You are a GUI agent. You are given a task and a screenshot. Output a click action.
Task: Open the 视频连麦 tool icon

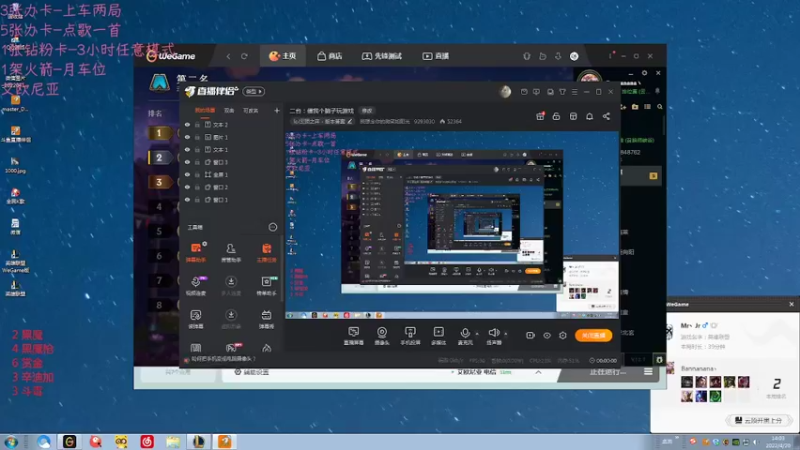[x=196, y=285]
